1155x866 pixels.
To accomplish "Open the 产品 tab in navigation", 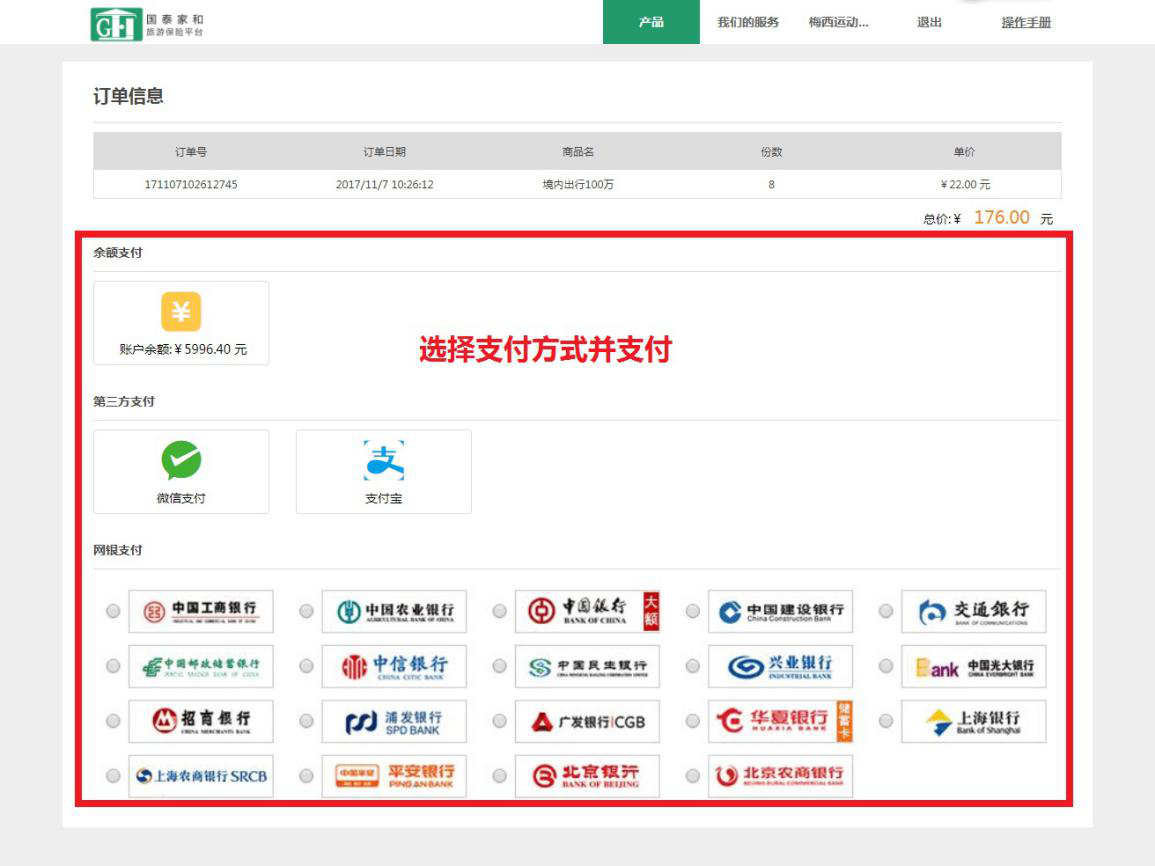I will (651, 22).
